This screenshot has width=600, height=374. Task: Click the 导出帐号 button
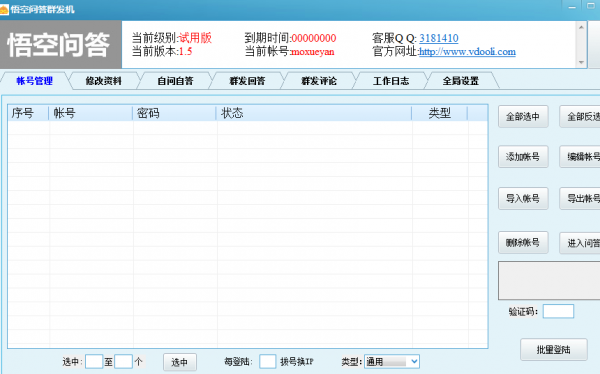(580, 198)
